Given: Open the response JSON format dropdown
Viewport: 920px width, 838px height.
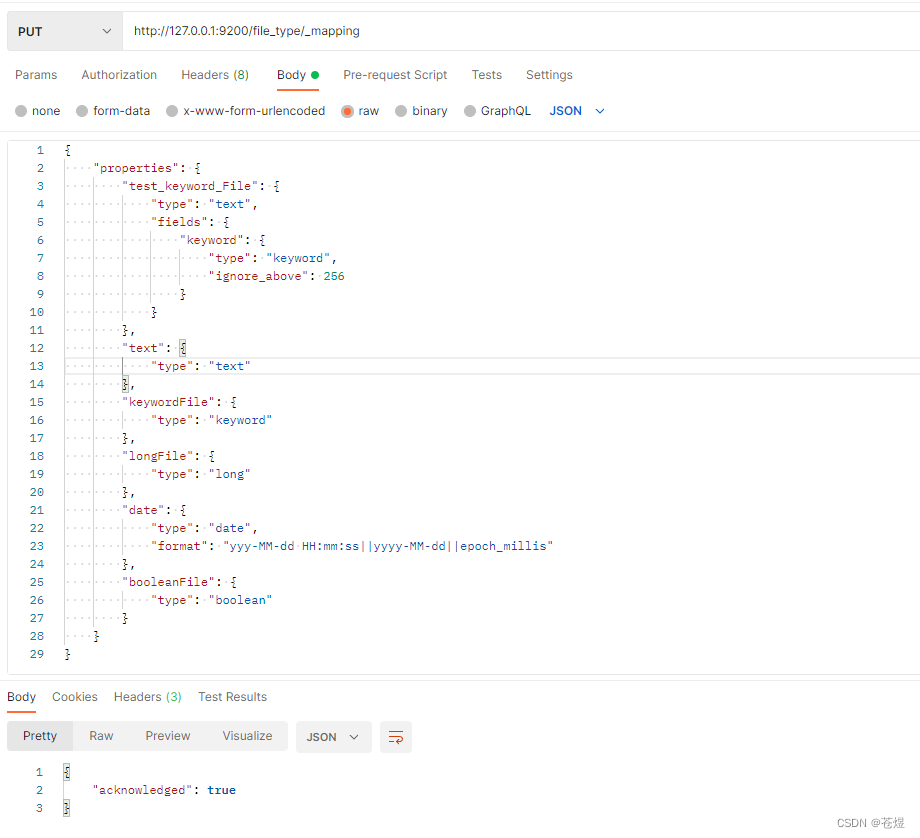Looking at the screenshot, I should click(x=334, y=736).
